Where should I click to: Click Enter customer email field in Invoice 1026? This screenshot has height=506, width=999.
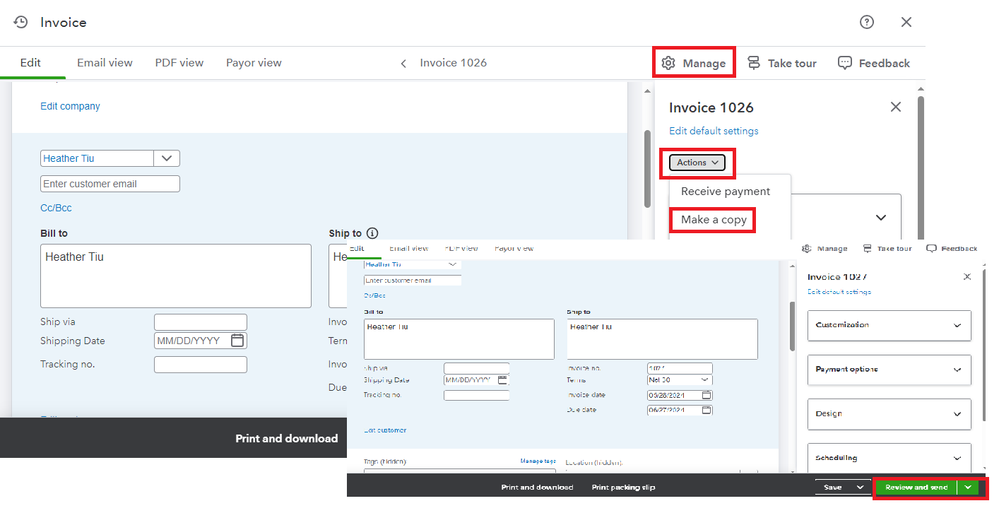point(110,184)
